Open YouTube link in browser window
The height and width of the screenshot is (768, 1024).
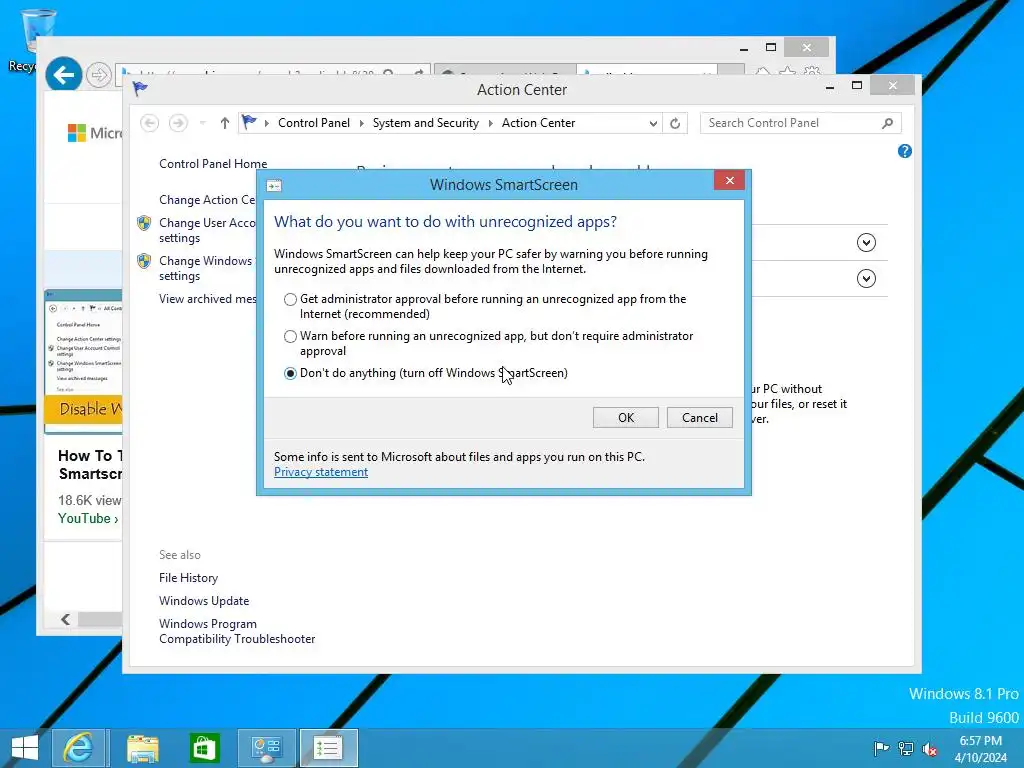click(88, 519)
